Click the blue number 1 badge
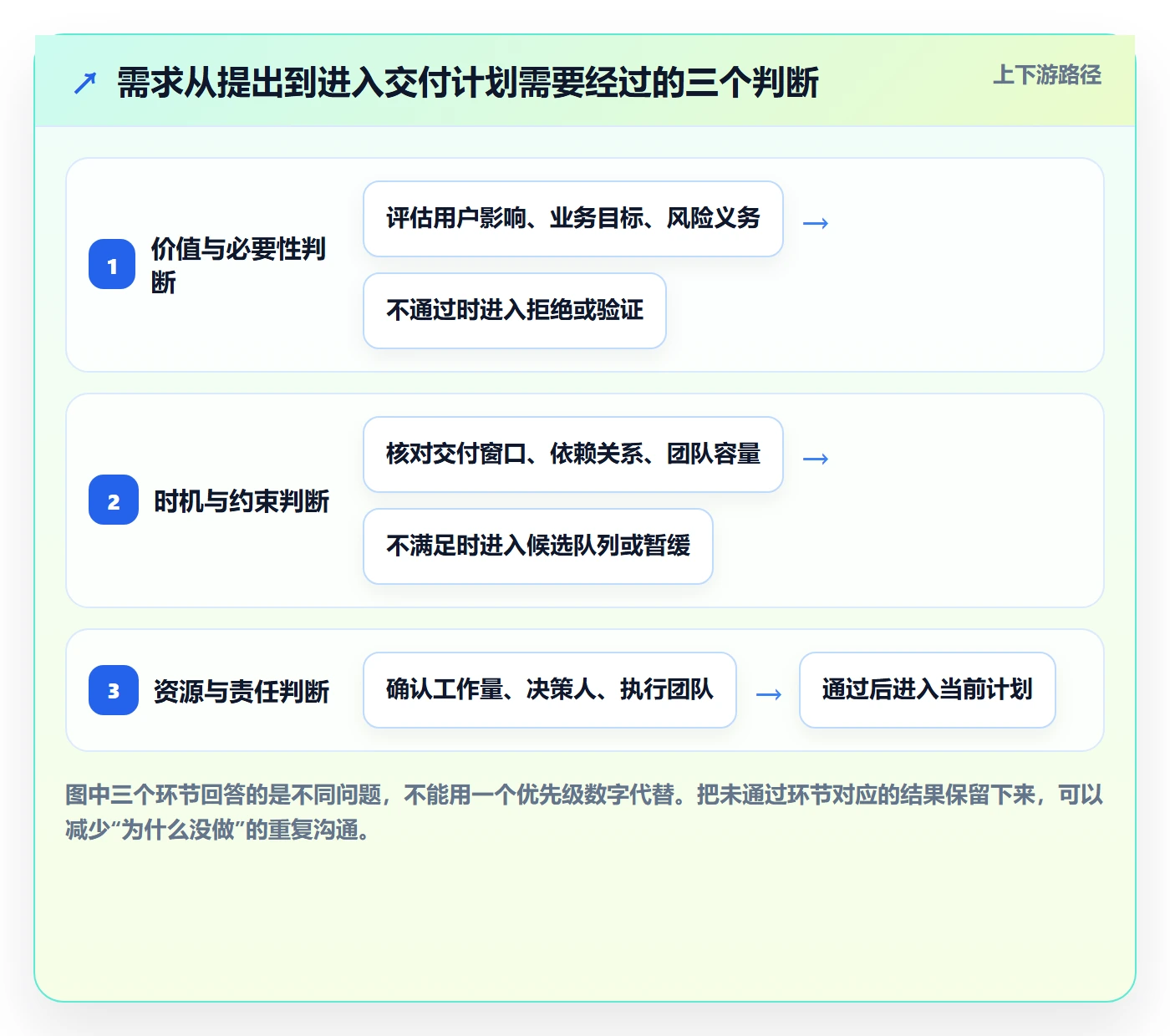The height and width of the screenshot is (1036, 1170). tap(112, 265)
